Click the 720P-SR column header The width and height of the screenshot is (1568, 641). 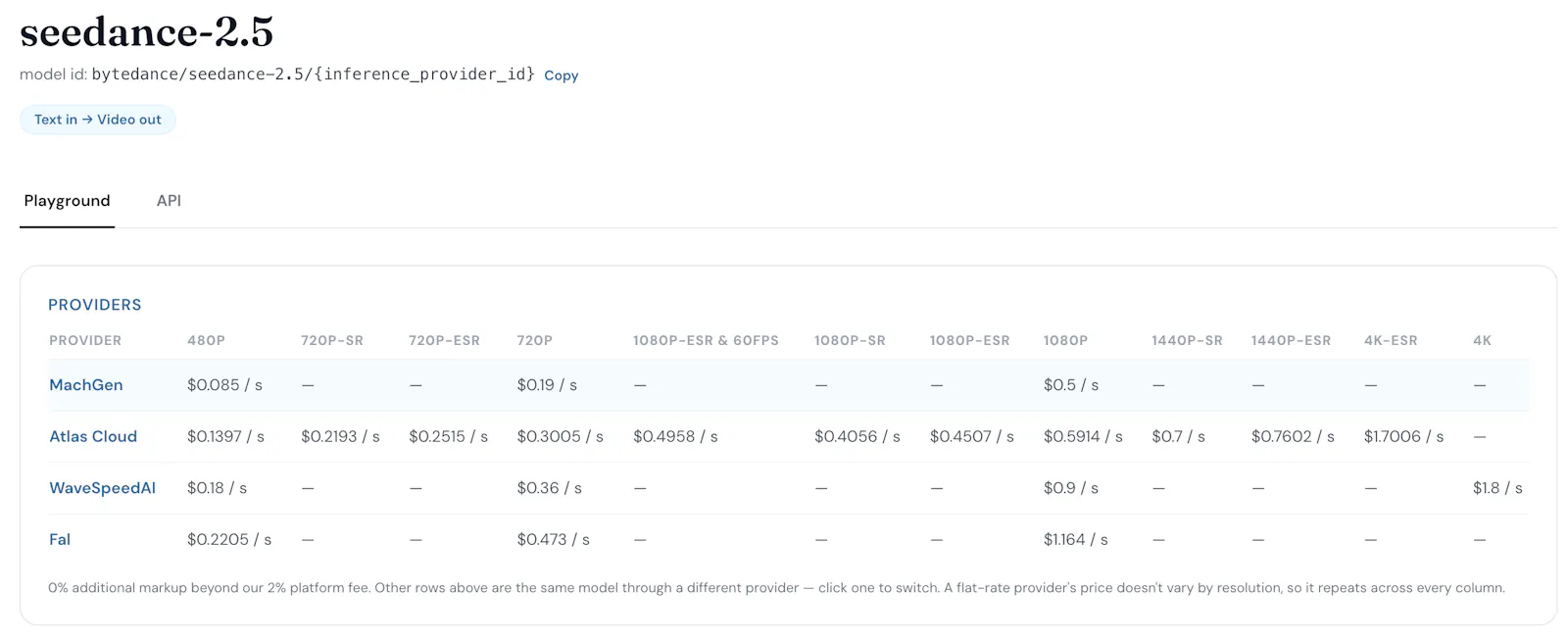332,341
